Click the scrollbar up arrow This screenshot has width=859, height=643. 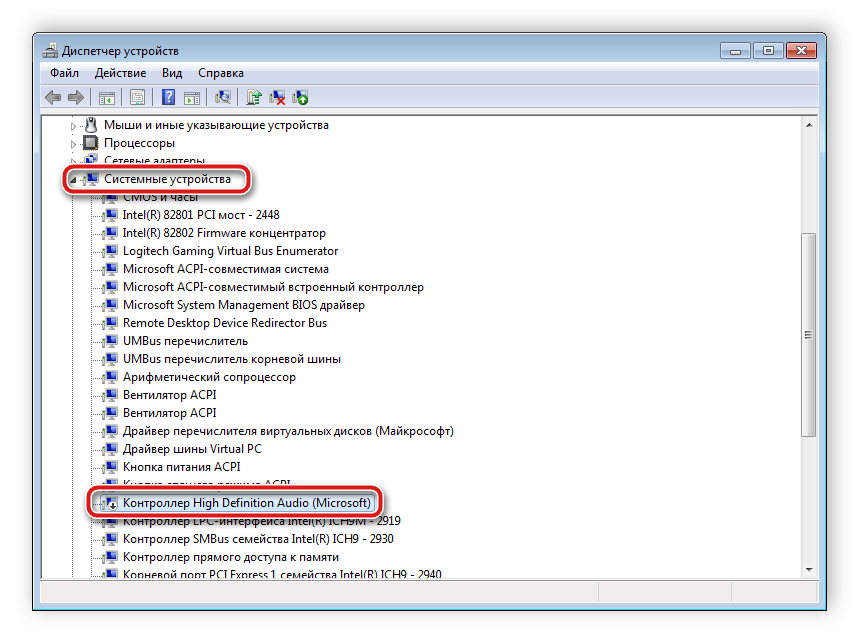[809, 125]
